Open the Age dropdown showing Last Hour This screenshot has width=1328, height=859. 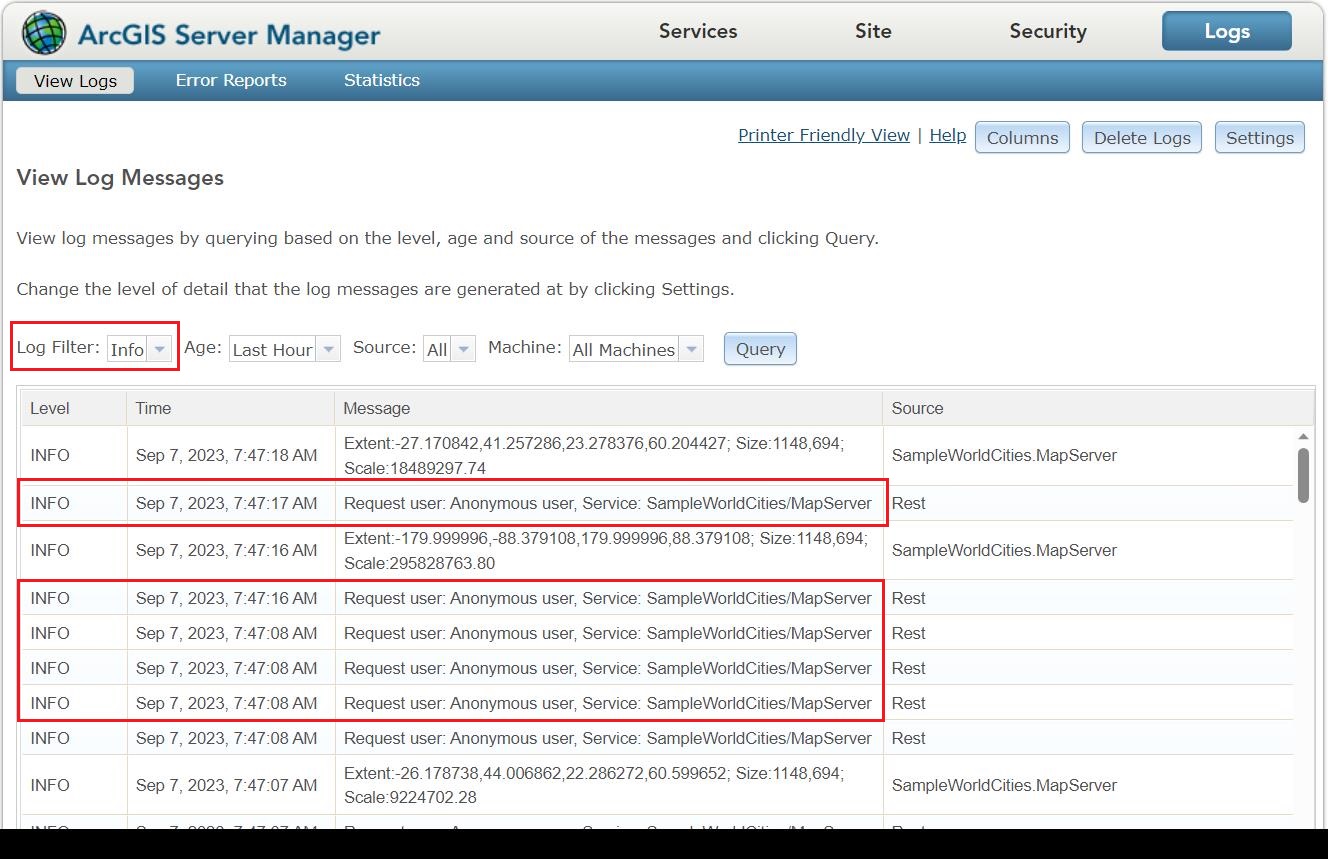click(x=330, y=348)
